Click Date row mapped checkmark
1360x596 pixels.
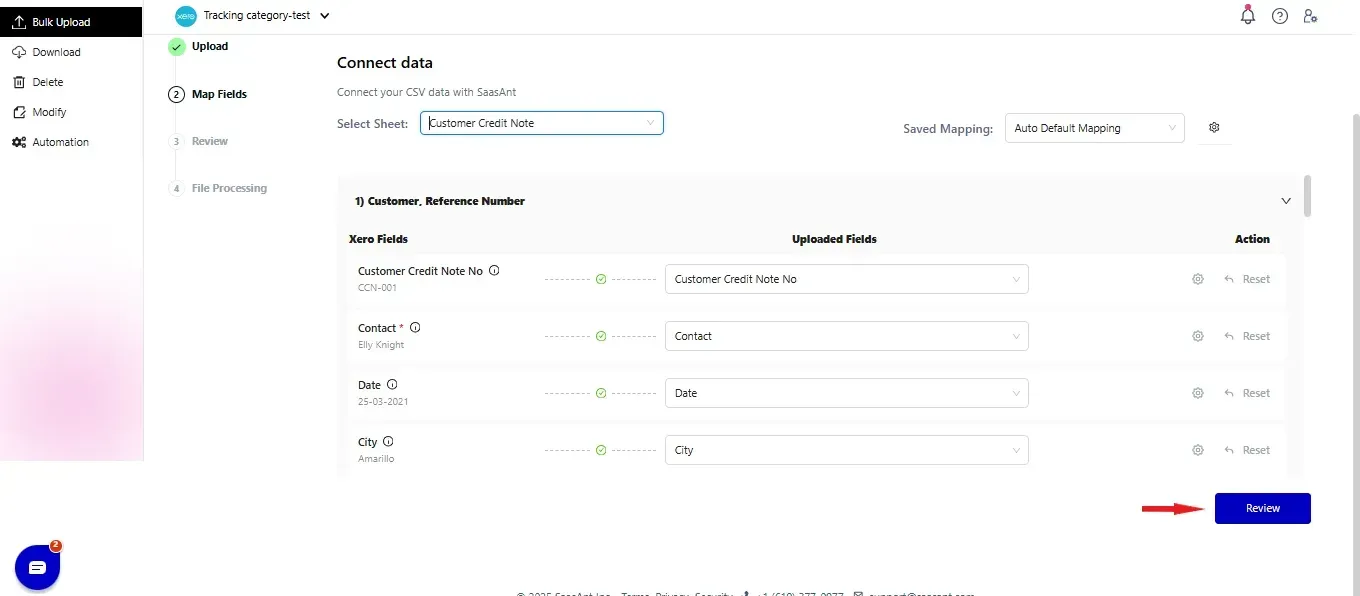coord(601,393)
